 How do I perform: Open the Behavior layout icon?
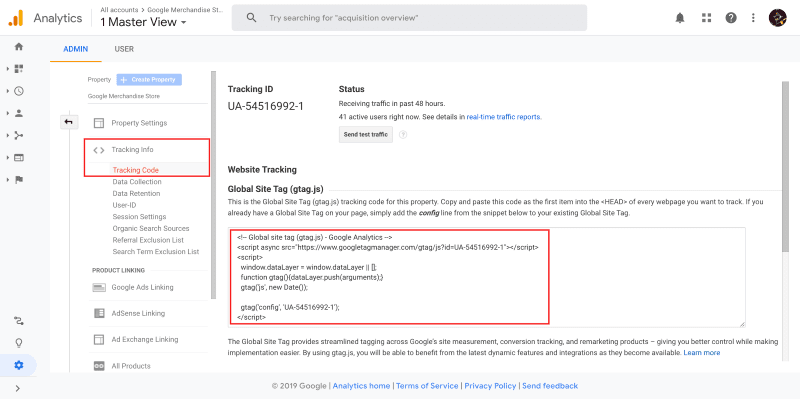(x=19, y=158)
